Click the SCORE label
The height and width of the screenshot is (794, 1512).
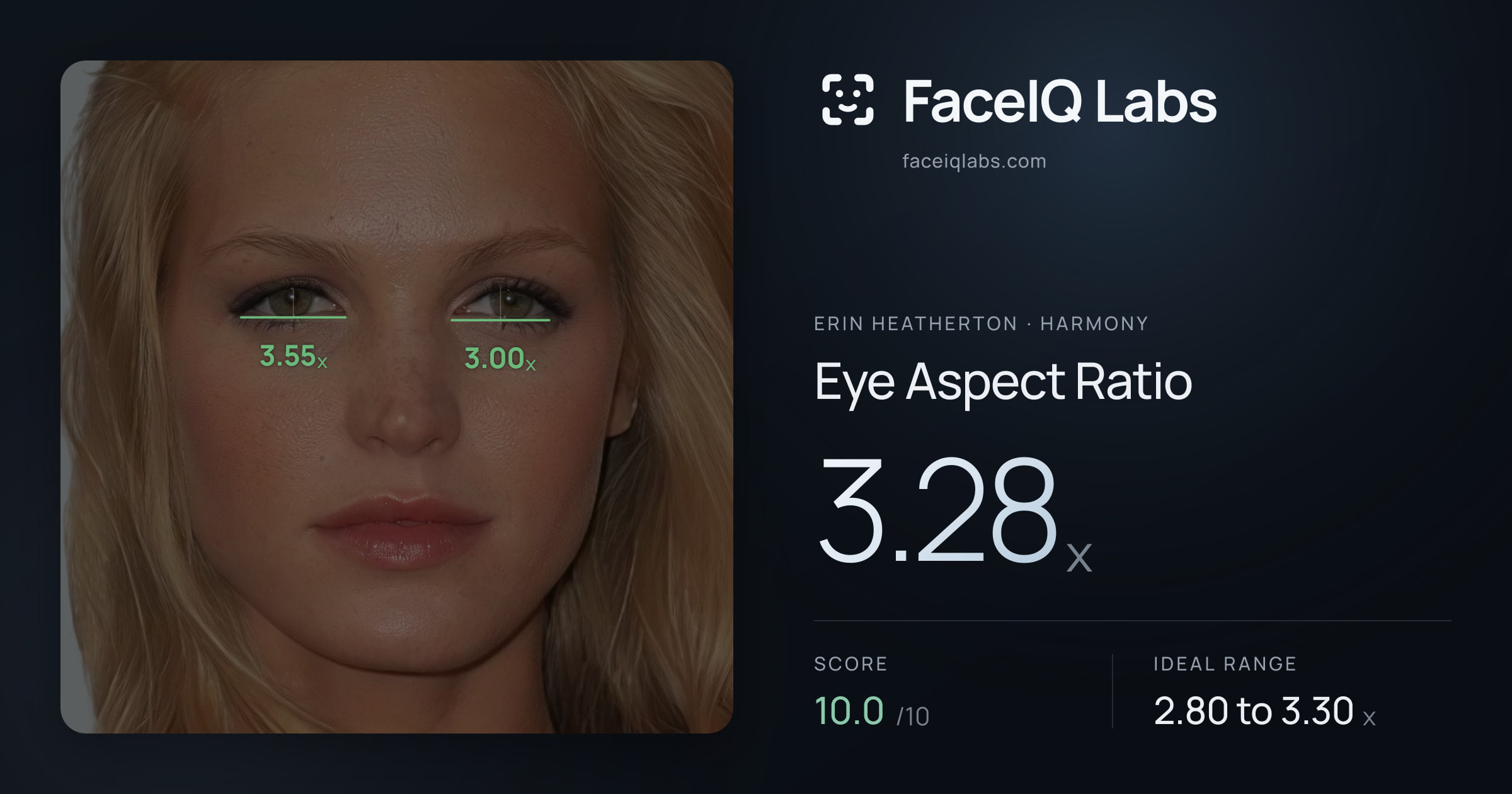pos(850,664)
